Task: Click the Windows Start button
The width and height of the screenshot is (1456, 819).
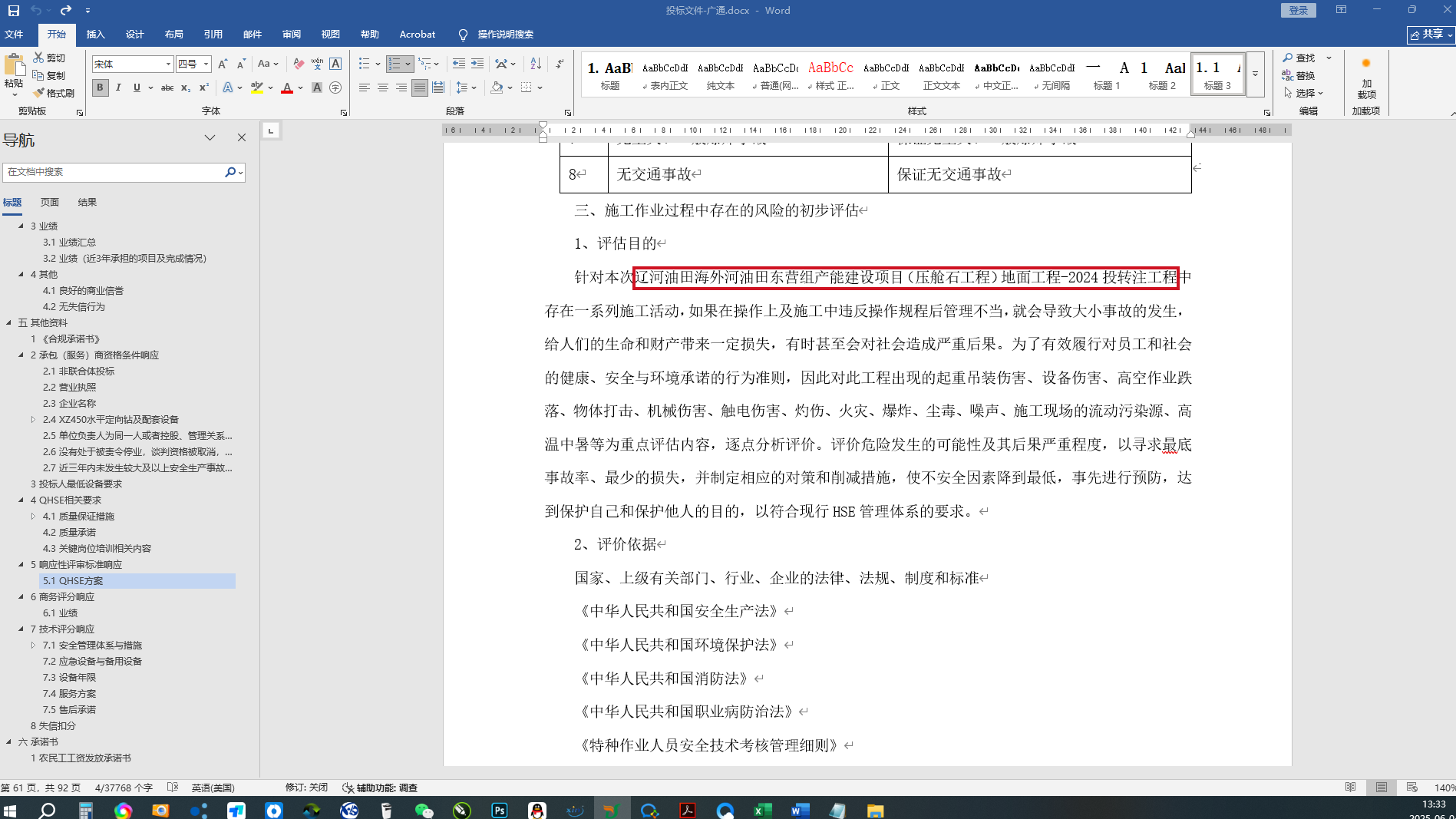Action: [x=10, y=810]
